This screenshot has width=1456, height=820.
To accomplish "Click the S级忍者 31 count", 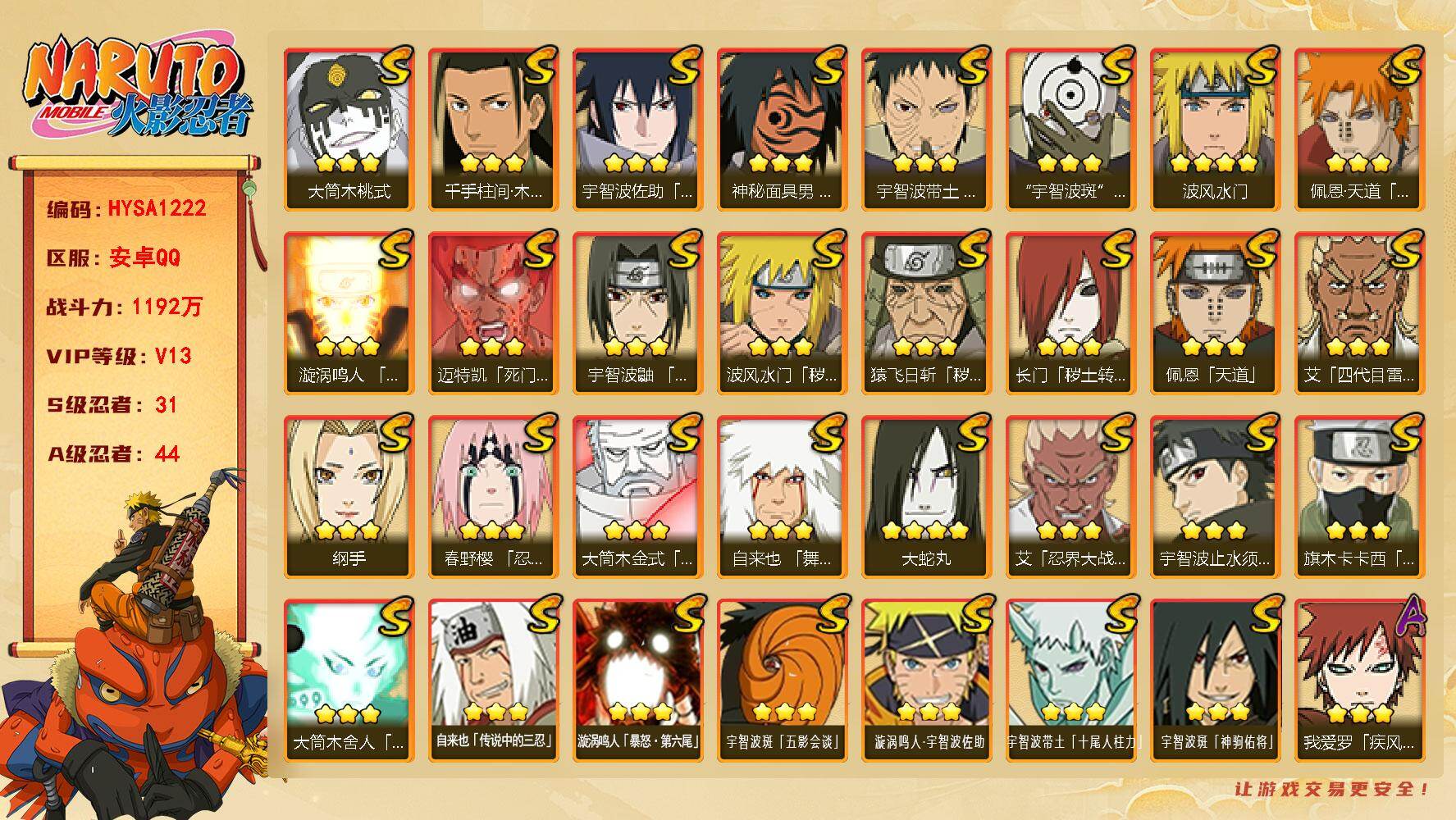I will 112,405.
